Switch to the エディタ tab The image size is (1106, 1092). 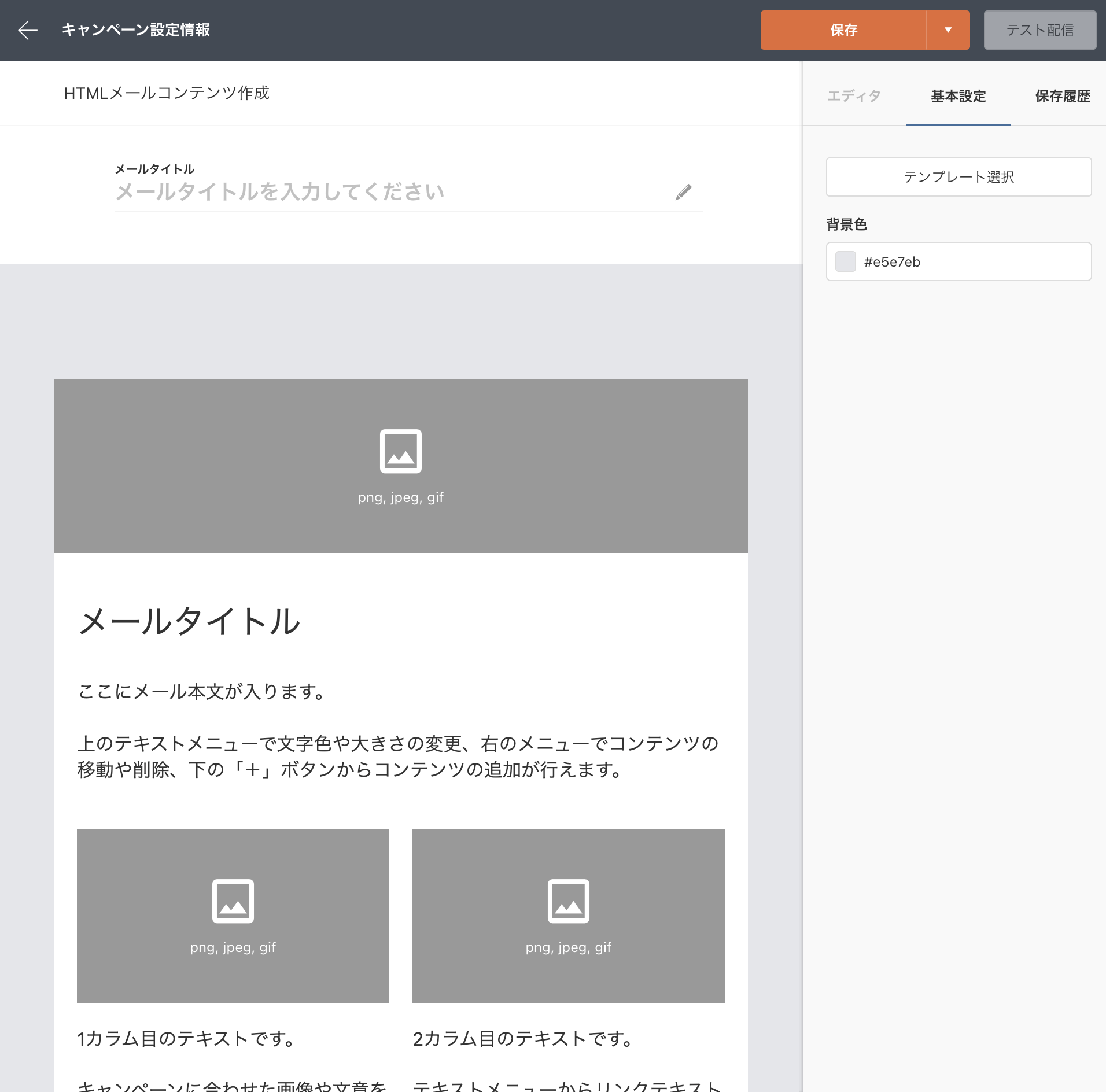(853, 96)
